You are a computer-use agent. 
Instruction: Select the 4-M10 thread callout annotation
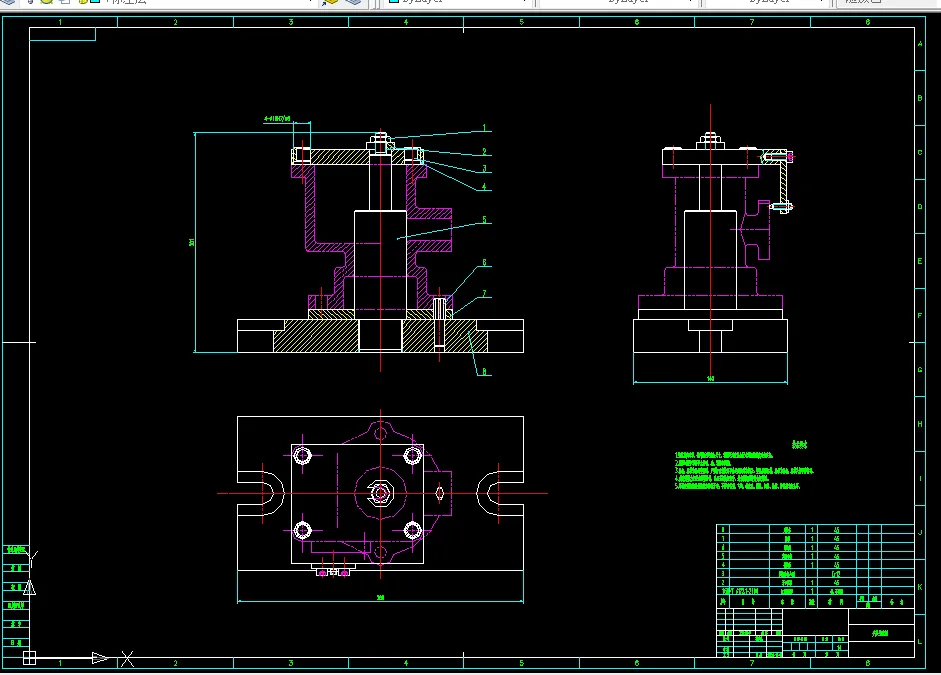click(277, 119)
